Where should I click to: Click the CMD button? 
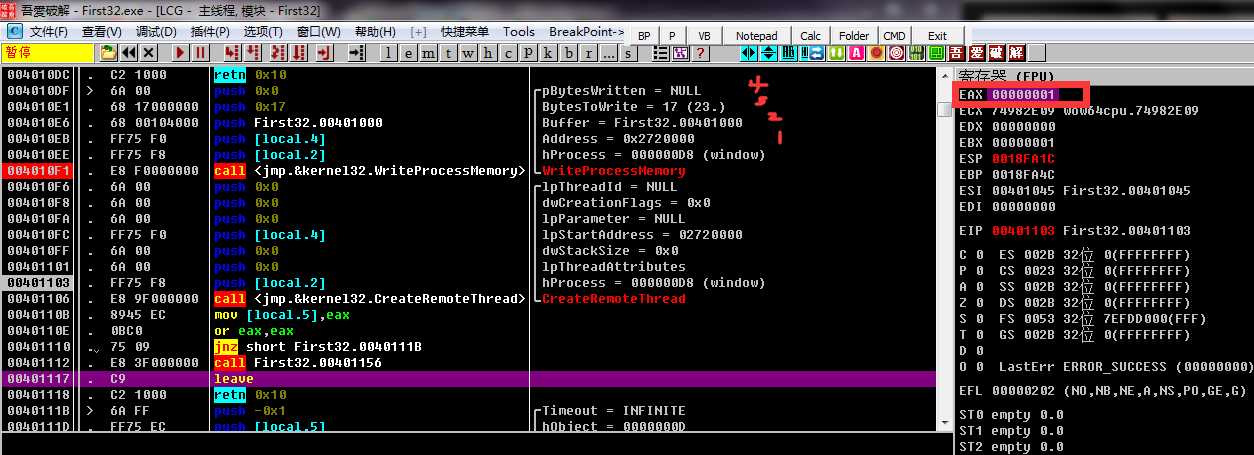894,36
